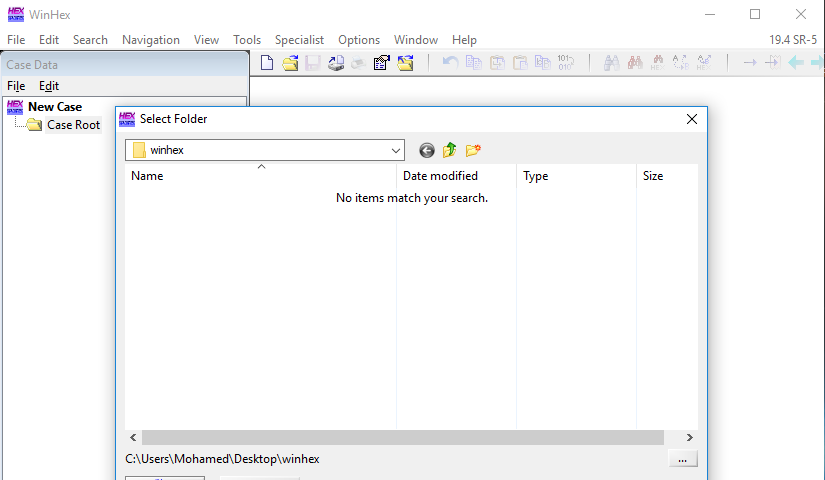Sort by the Type column header
The width and height of the screenshot is (825, 480).
click(x=576, y=176)
